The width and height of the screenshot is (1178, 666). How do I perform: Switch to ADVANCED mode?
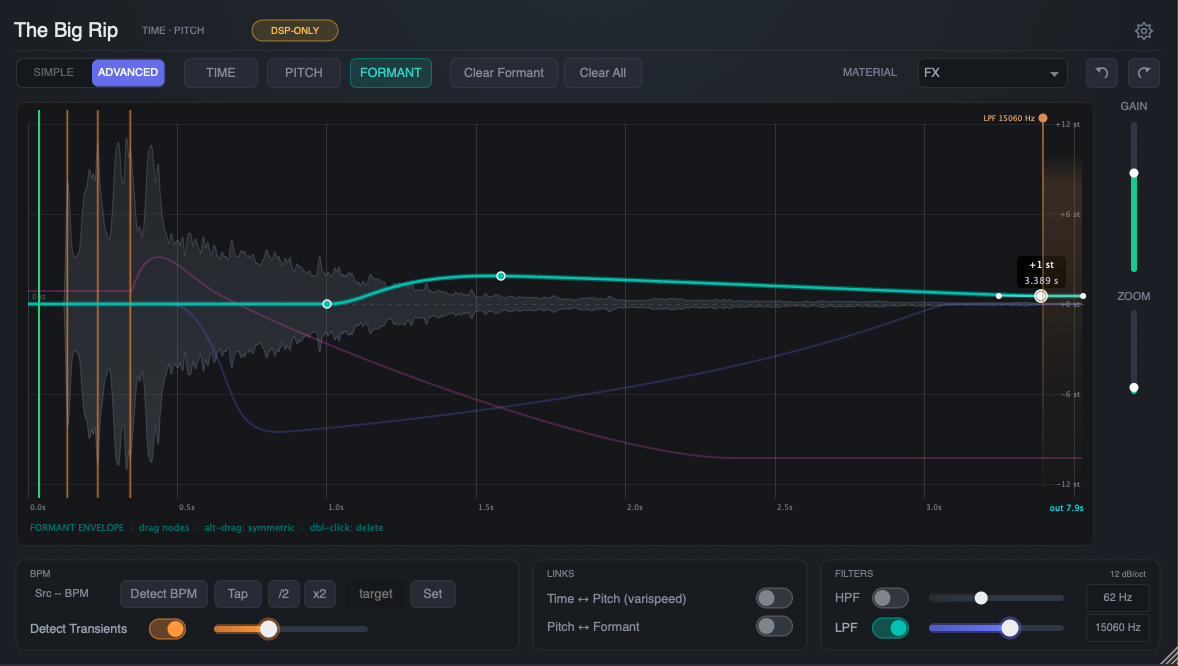pos(128,72)
